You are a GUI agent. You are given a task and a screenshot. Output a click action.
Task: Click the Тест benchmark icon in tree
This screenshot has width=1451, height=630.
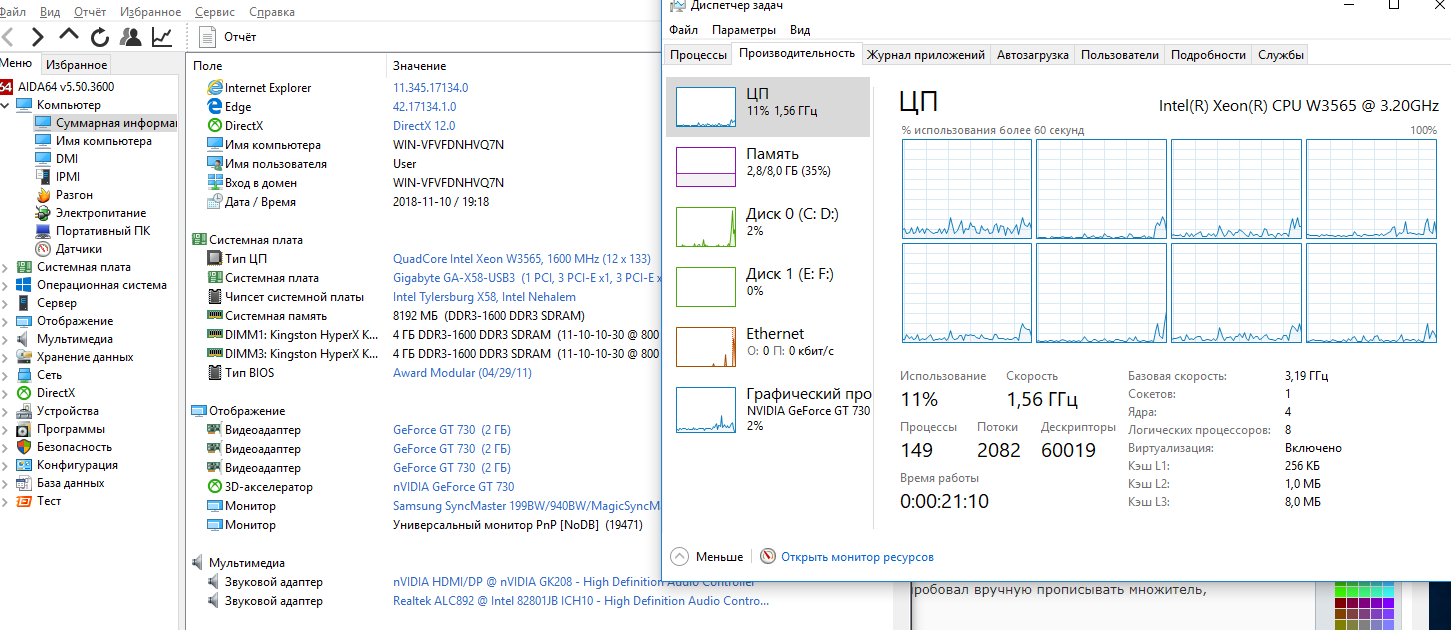point(24,501)
